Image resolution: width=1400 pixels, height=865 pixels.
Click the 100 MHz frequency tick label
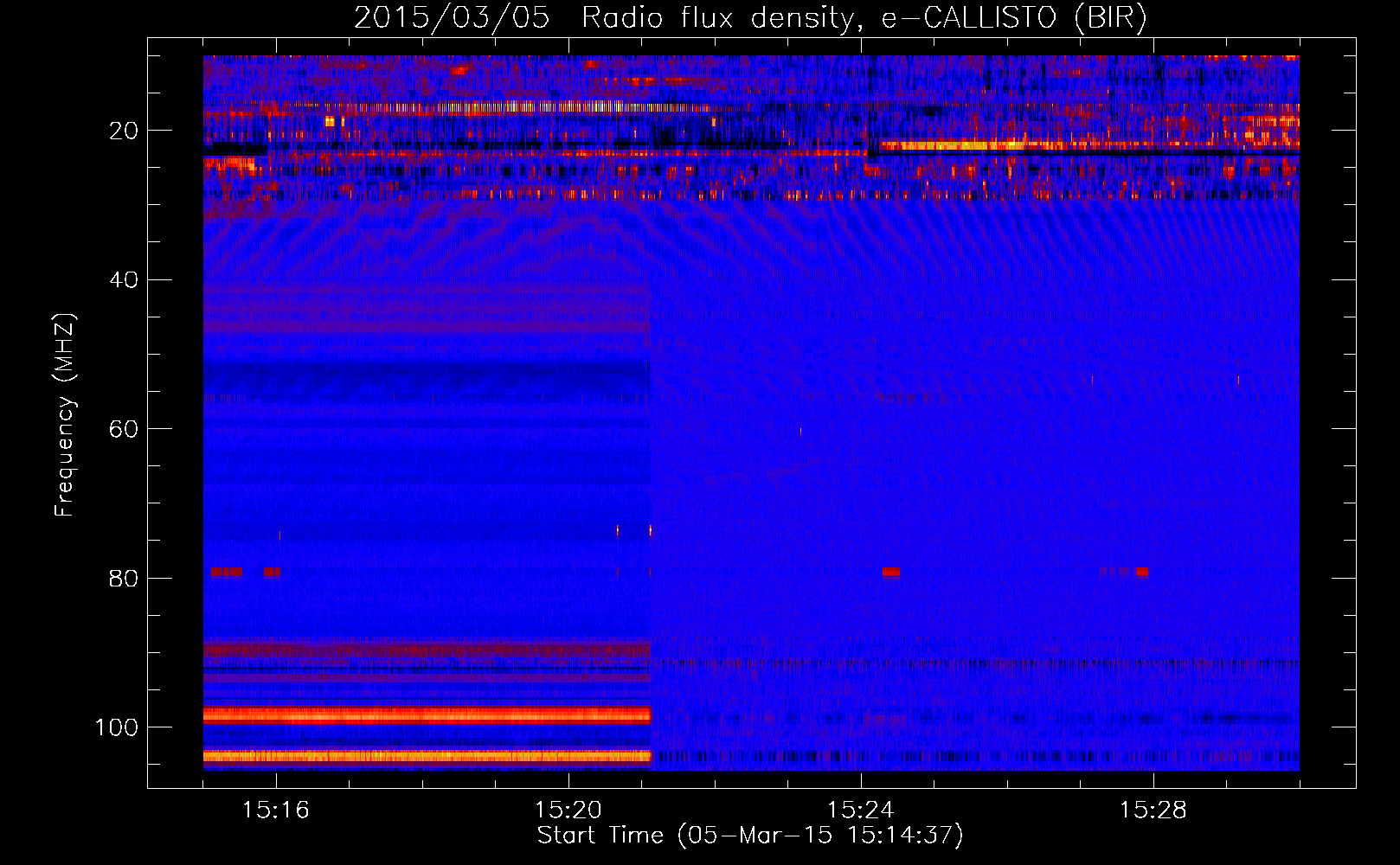(x=117, y=727)
